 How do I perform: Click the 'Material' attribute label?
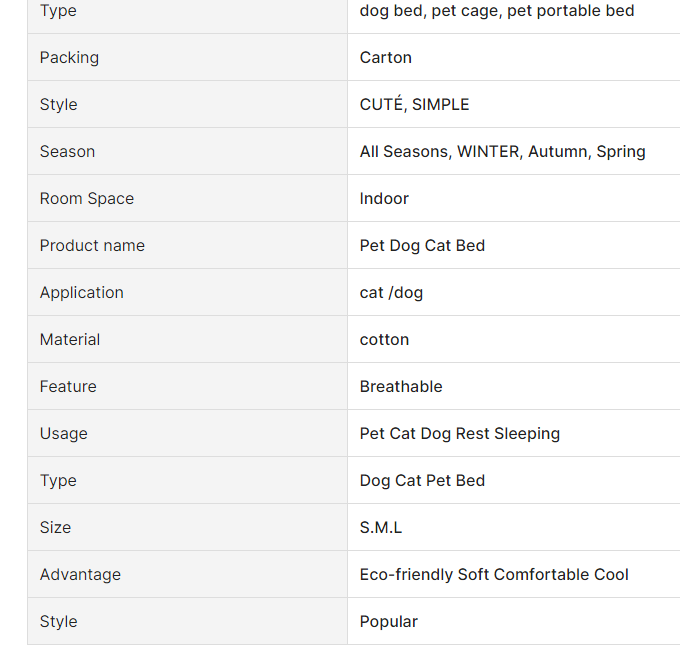tap(70, 339)
